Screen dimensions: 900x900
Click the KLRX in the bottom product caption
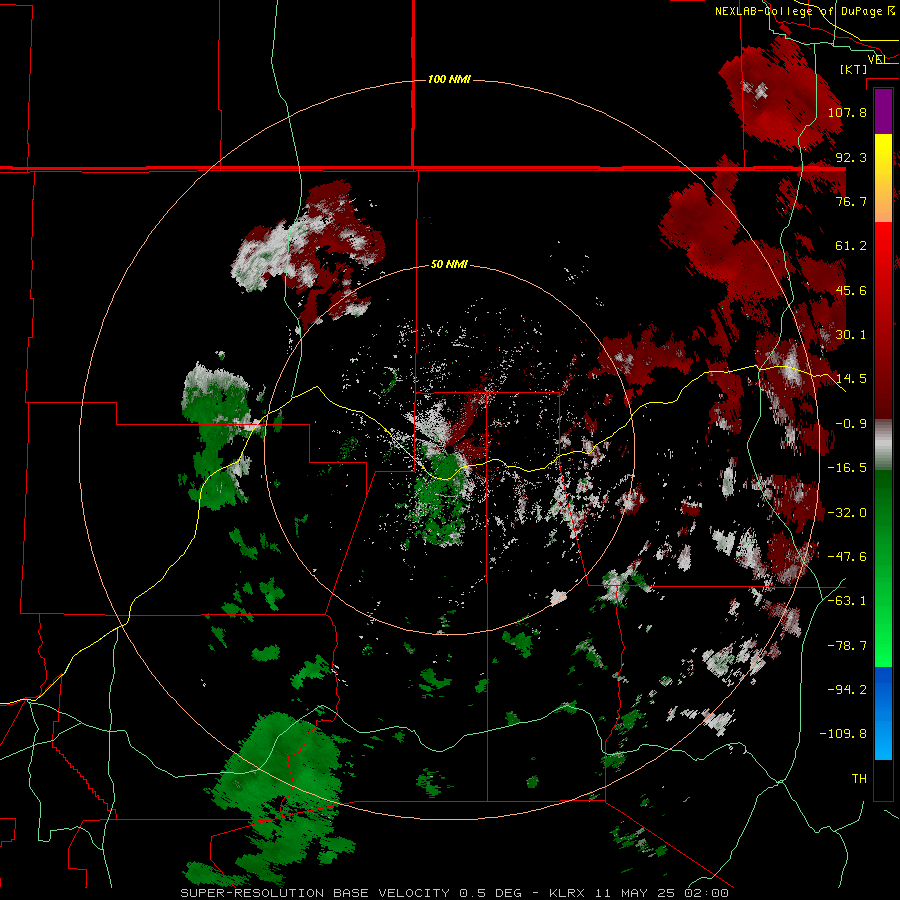(x=567, y=893)
